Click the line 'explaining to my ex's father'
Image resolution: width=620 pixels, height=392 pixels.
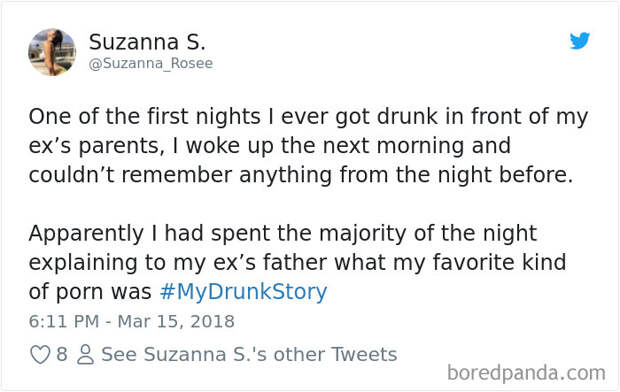coord(297,263)
